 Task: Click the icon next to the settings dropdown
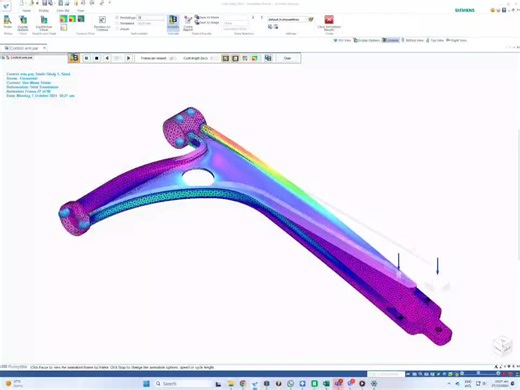coord(311,19)
